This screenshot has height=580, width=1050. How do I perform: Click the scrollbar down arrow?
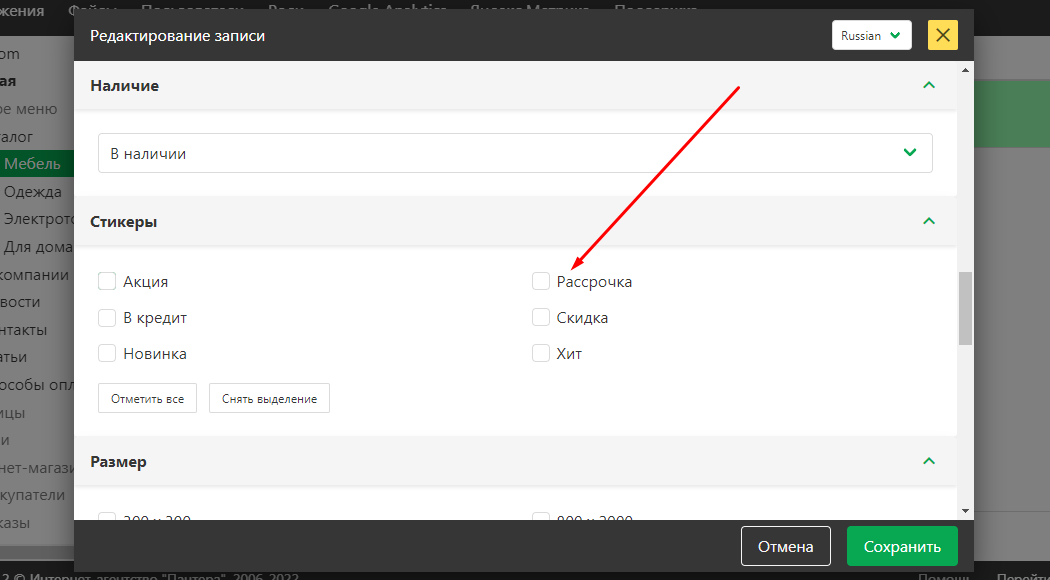click(x=965, y=510)
